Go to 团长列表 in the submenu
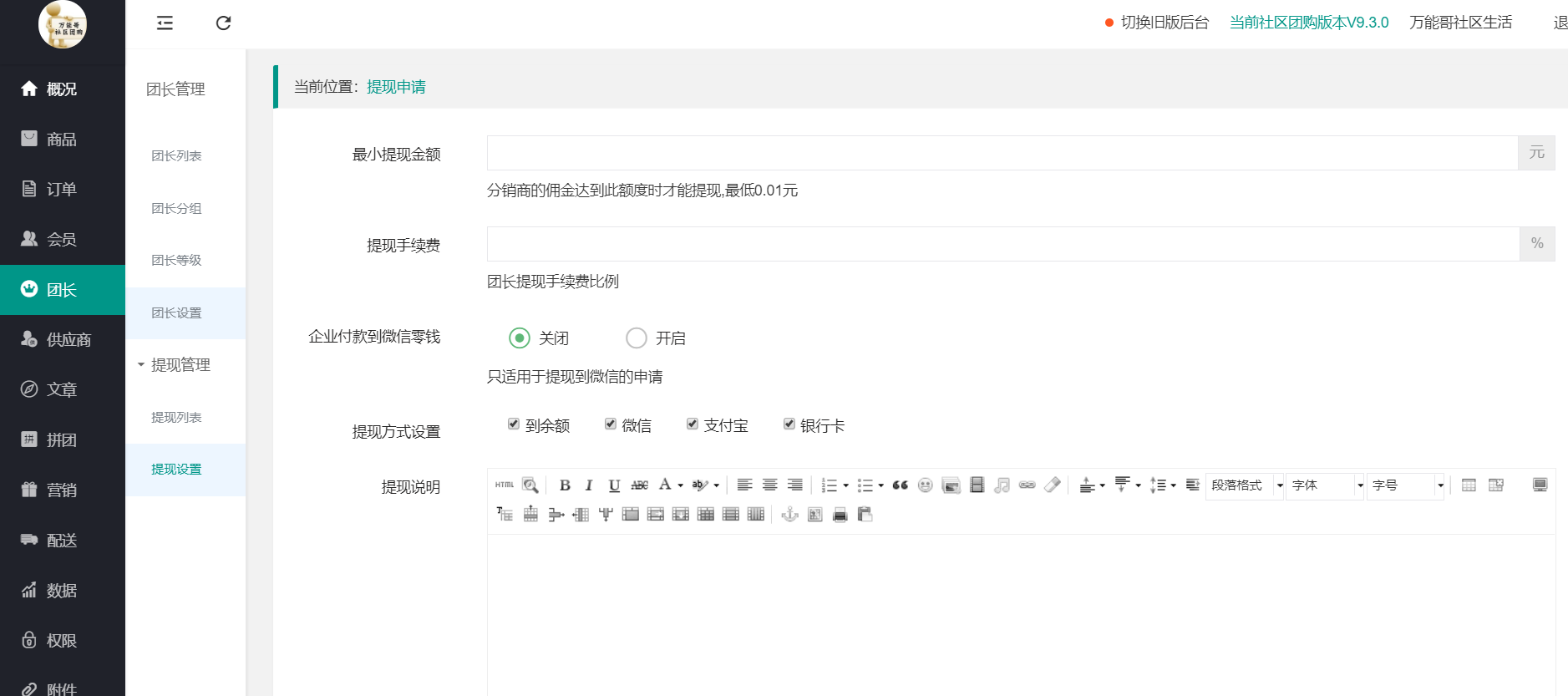The width and height of the screenshot is (1568, 696). [x=176, y=156]
